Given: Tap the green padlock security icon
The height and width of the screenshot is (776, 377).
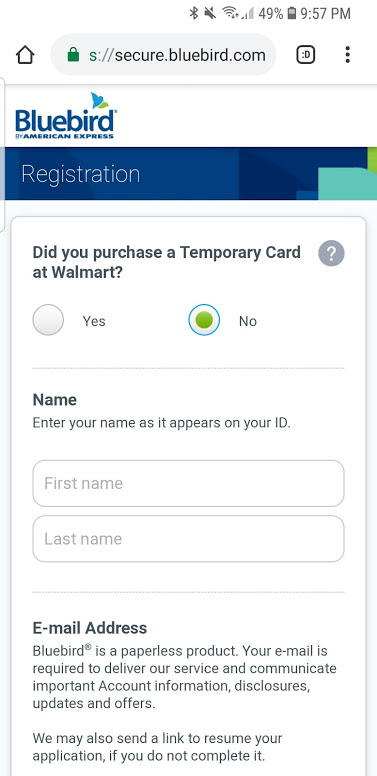Looking at the screenshot, I should 73,54.
